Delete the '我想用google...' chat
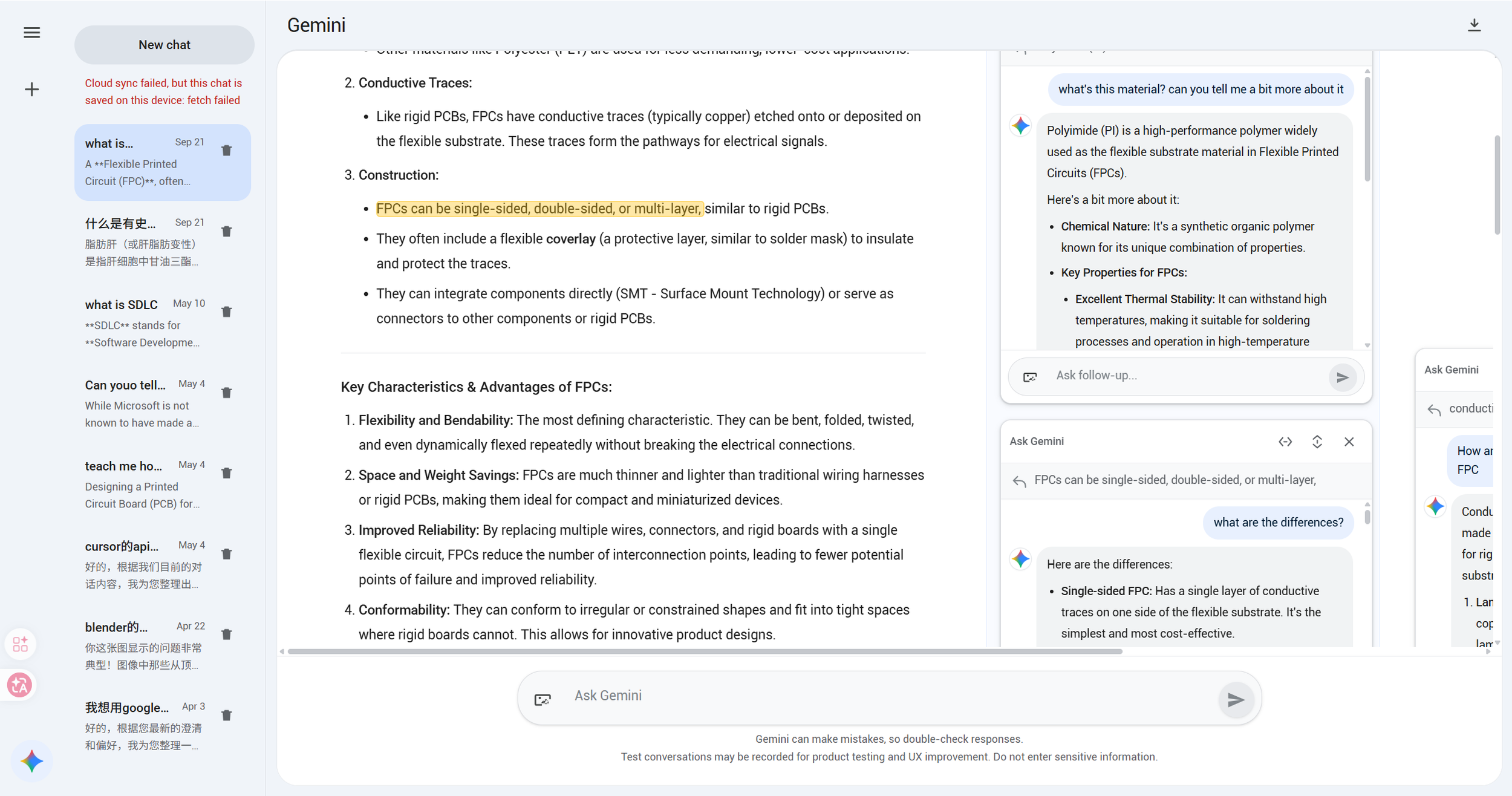Screen dimensions: 1512x796 tap(227, 715)
